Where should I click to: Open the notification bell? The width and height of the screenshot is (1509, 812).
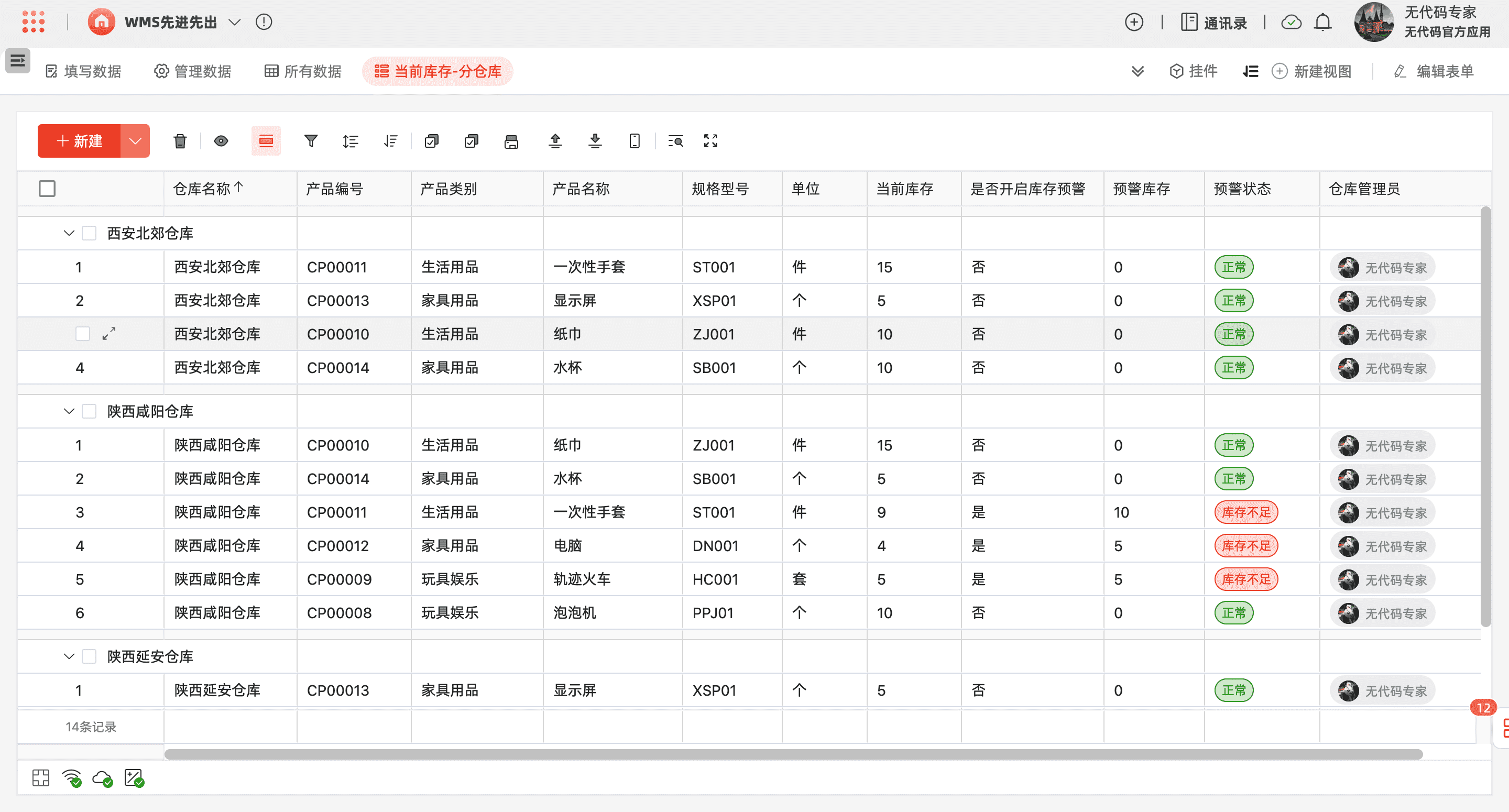1322,22
